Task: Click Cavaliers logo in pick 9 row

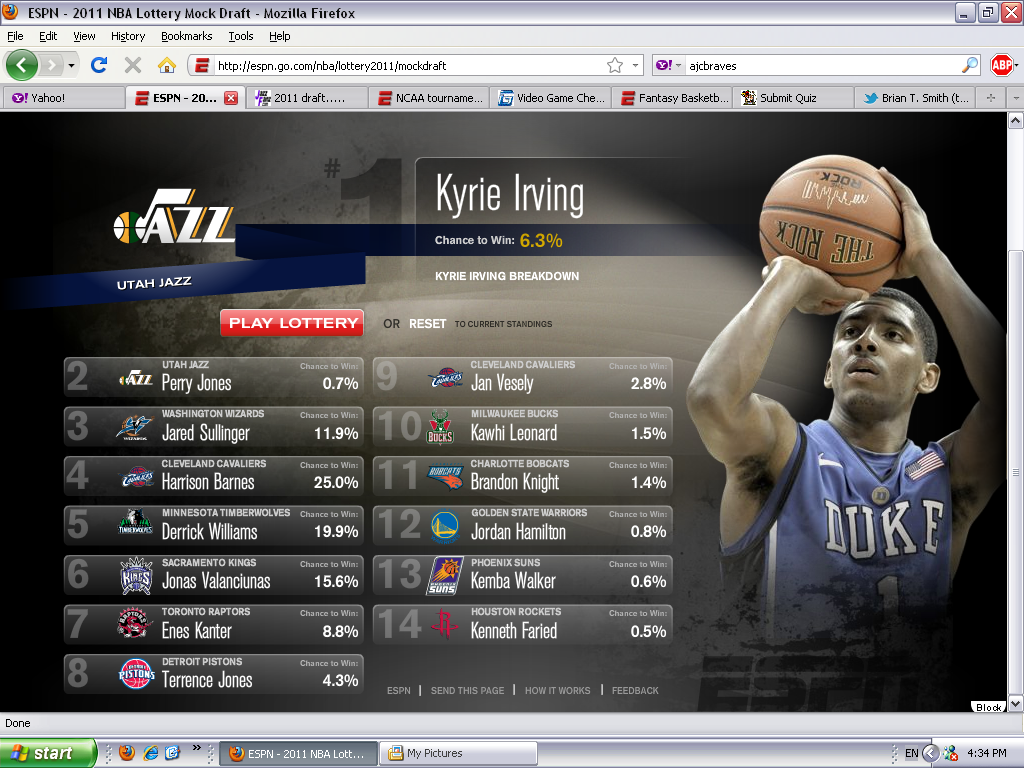Action: pyautogui.click(x=445, y=378)
